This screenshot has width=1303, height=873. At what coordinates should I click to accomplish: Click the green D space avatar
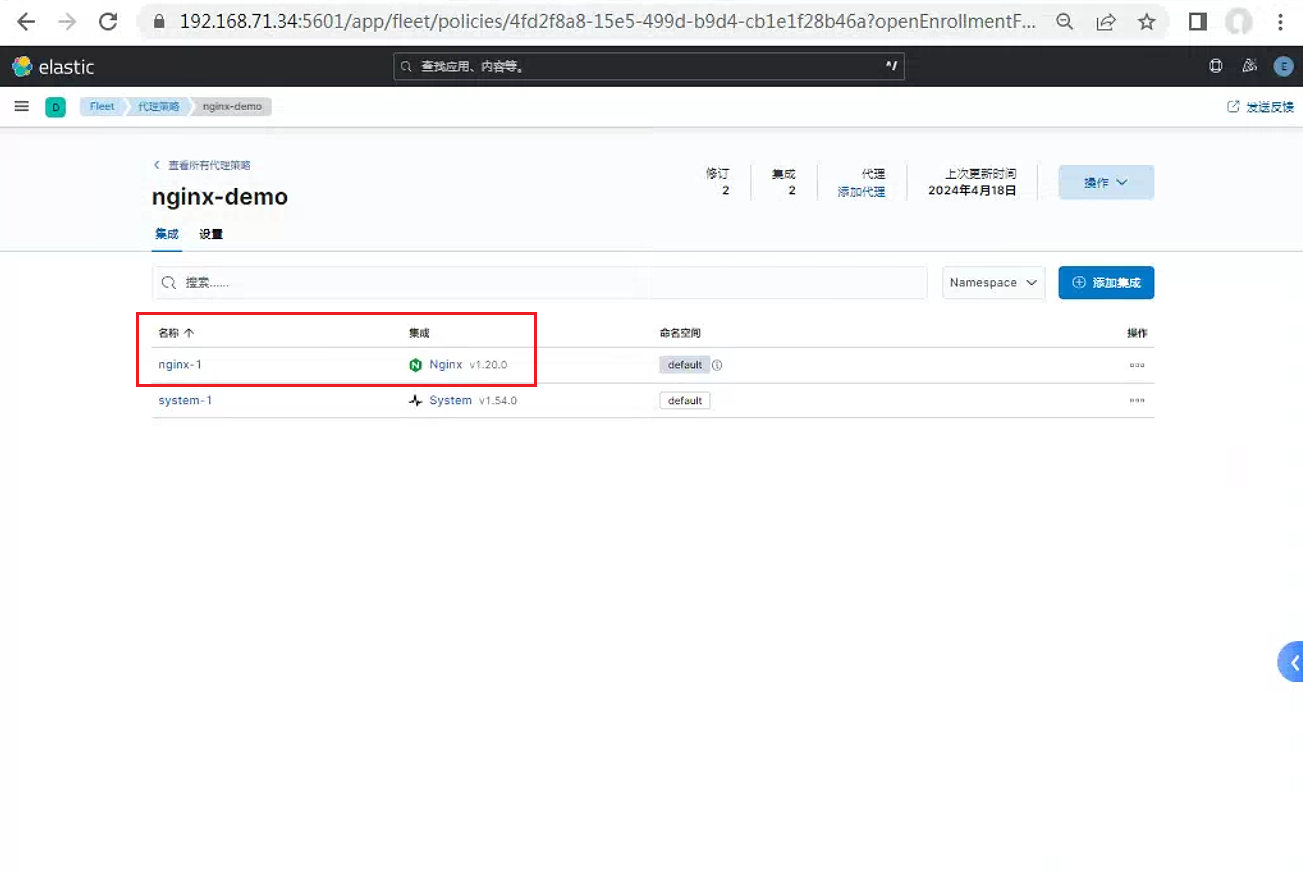click(x=55, y=107)
